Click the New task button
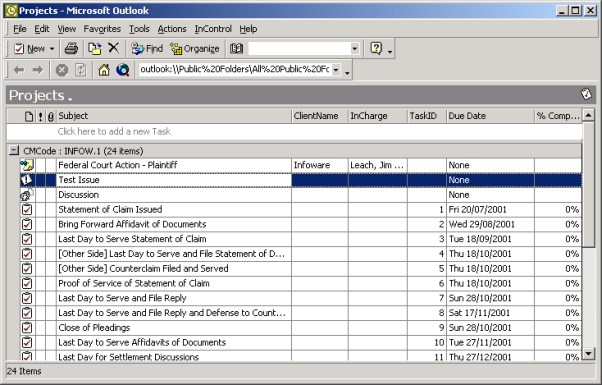The width and height of the screenshot is (602, 385). [x=29, y=49]
